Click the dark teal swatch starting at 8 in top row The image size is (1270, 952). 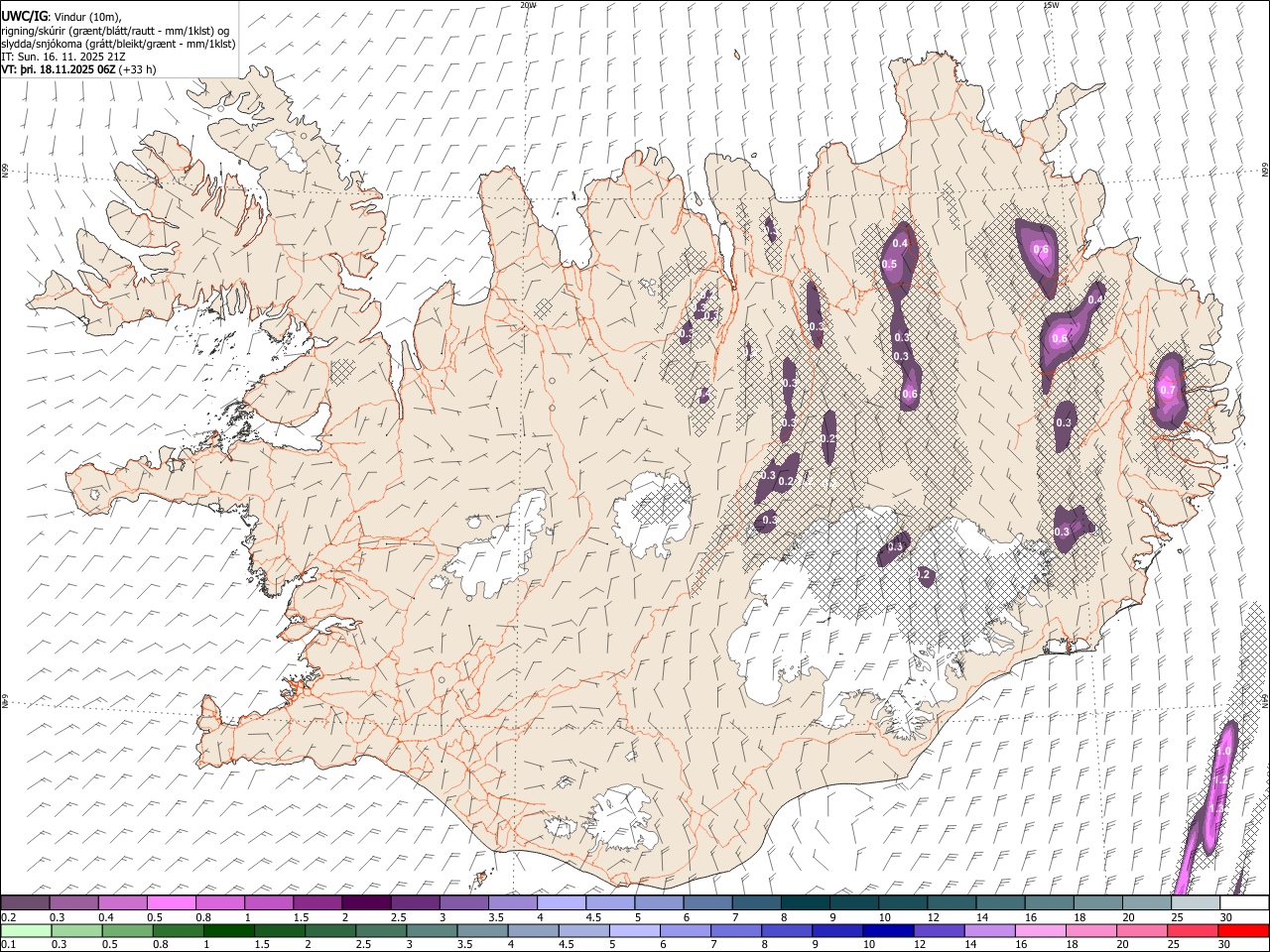pyautogui.click(x=805, y=903)
